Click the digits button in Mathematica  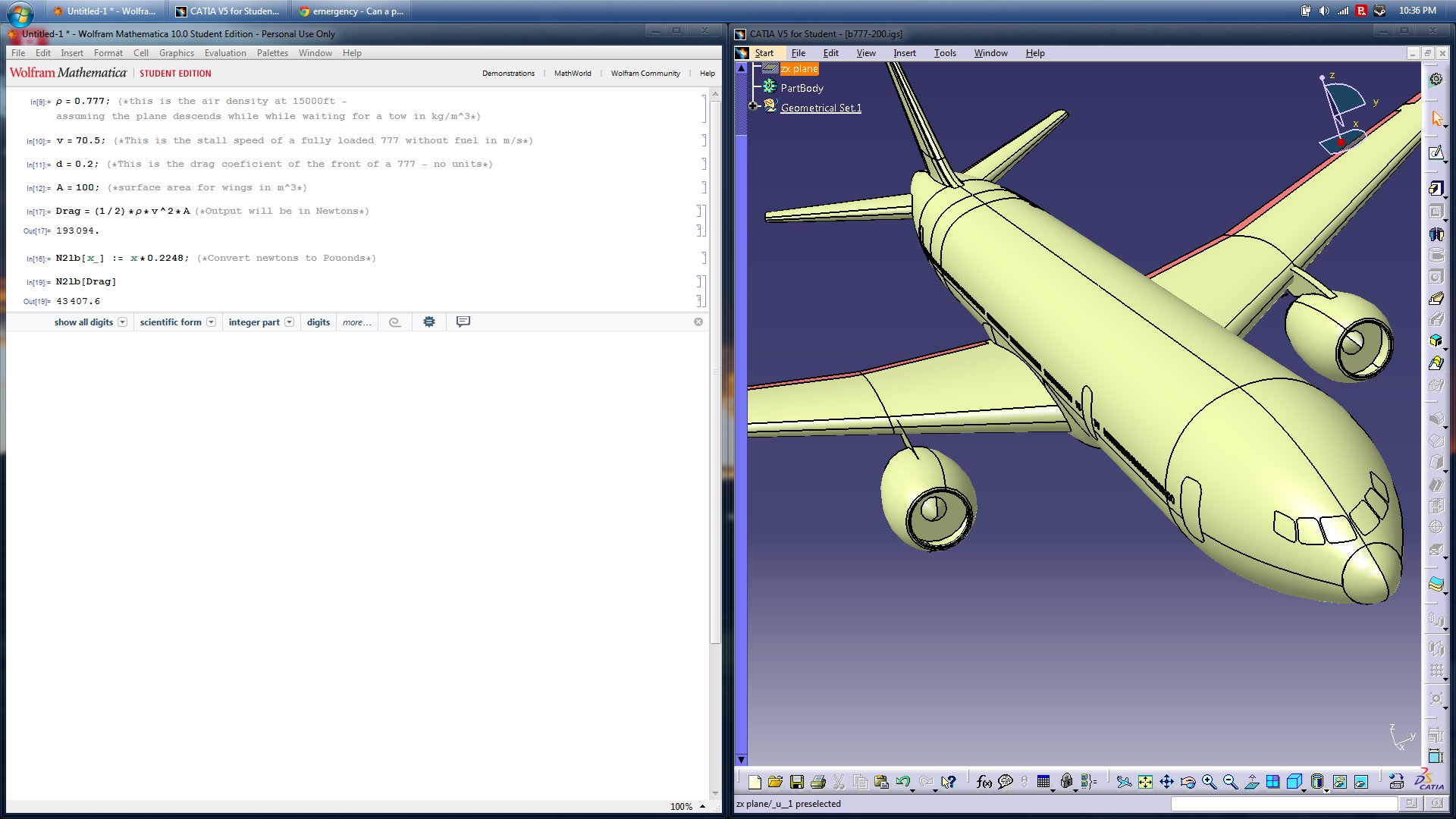[318, 322]
